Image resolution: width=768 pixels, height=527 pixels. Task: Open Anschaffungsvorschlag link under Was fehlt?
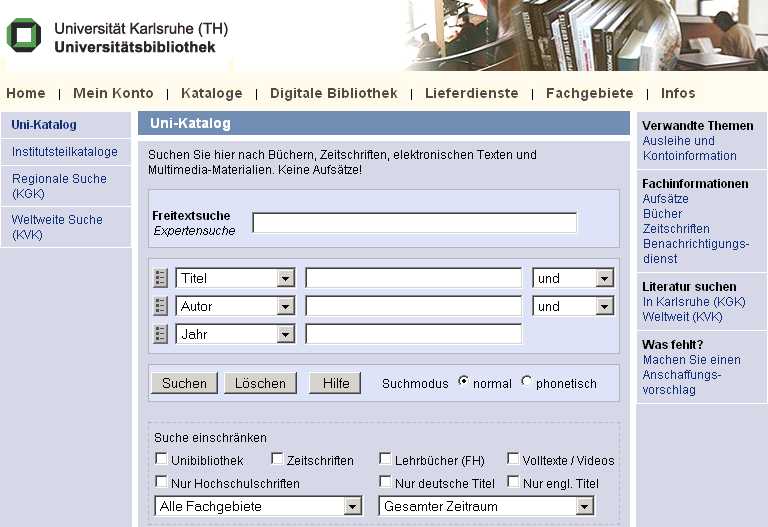pos(692,375)
